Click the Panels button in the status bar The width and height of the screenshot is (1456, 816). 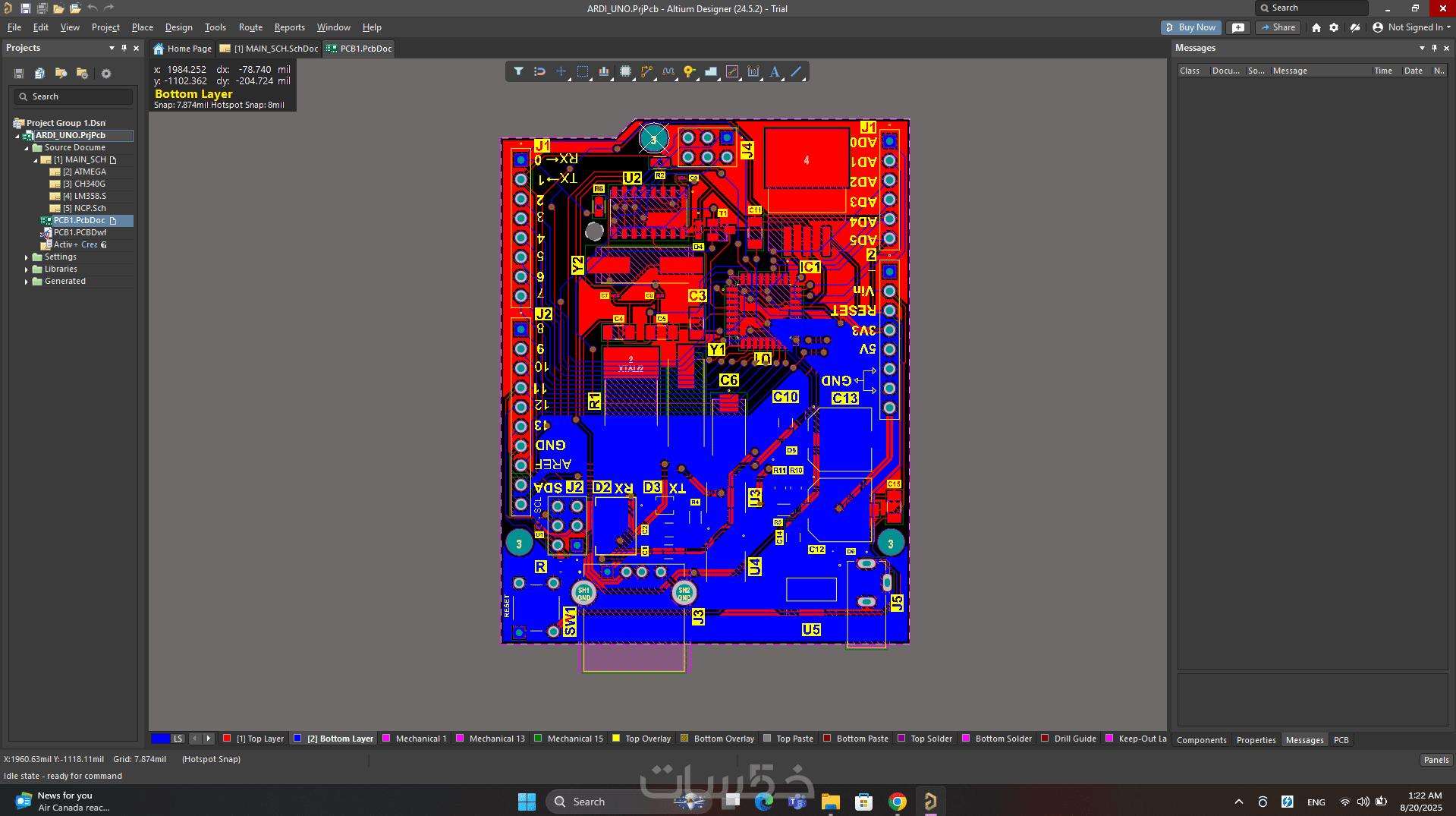[x=1436, y=760]
